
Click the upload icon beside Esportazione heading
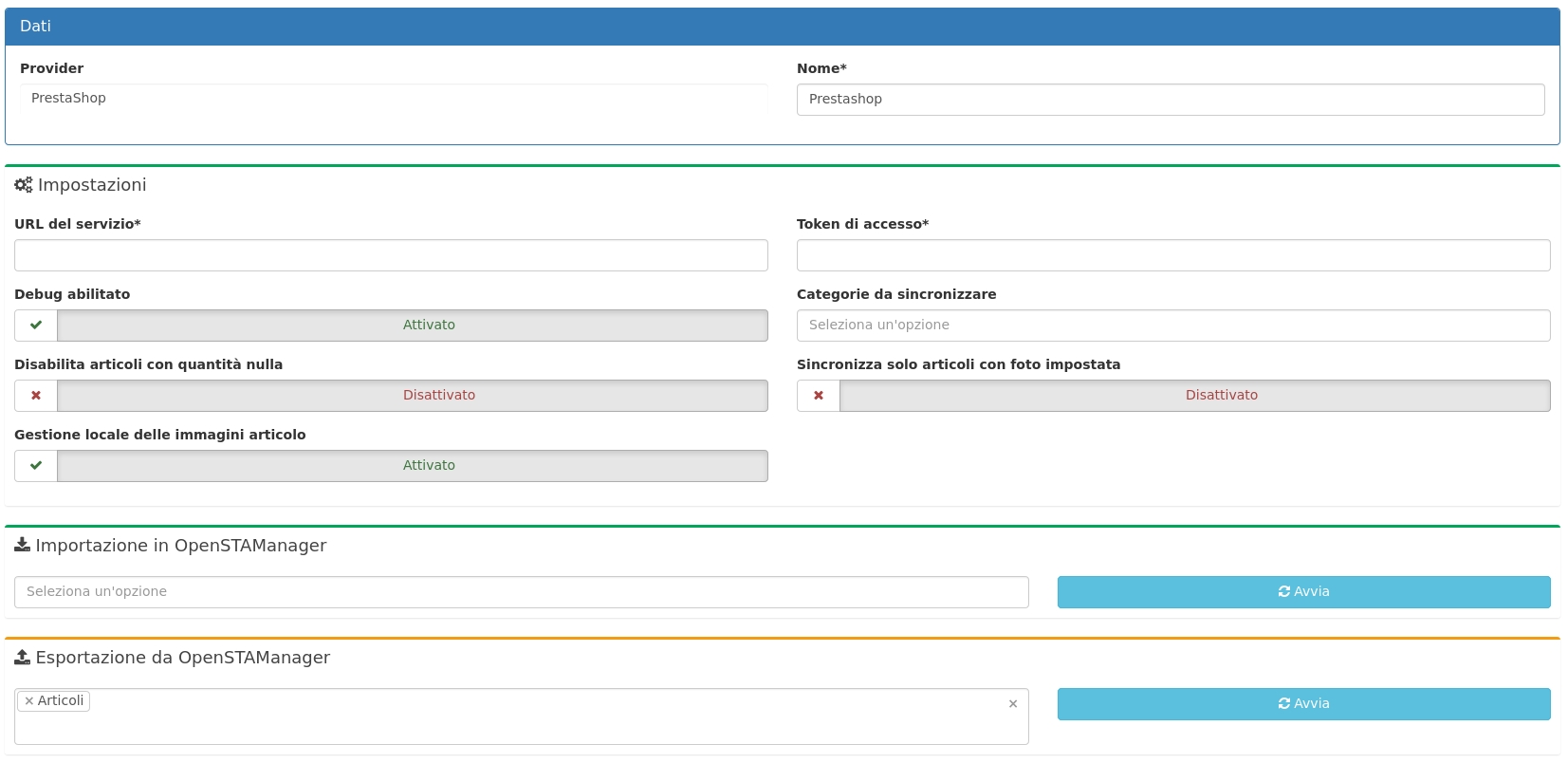(22, 657)
